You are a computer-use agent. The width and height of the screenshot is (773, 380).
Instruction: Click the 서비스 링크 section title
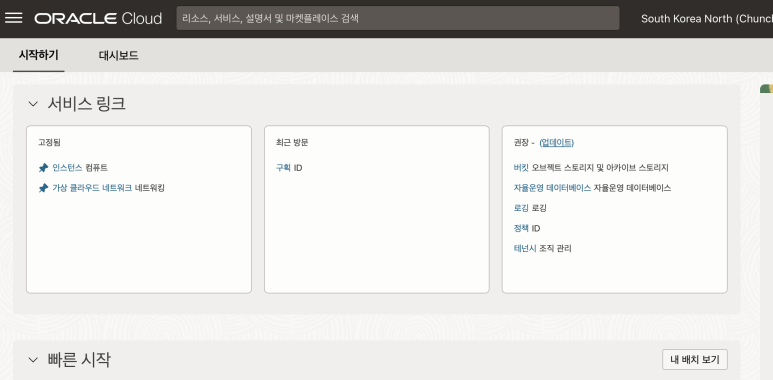tap(87, 104)
